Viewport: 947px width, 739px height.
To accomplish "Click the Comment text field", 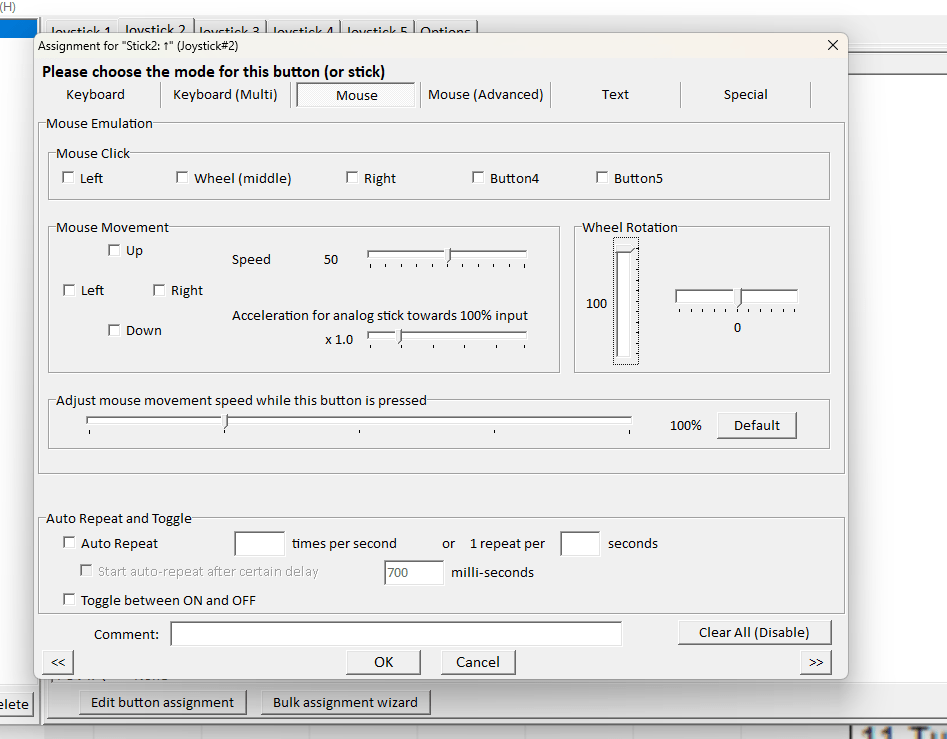I will pos(396,634).
